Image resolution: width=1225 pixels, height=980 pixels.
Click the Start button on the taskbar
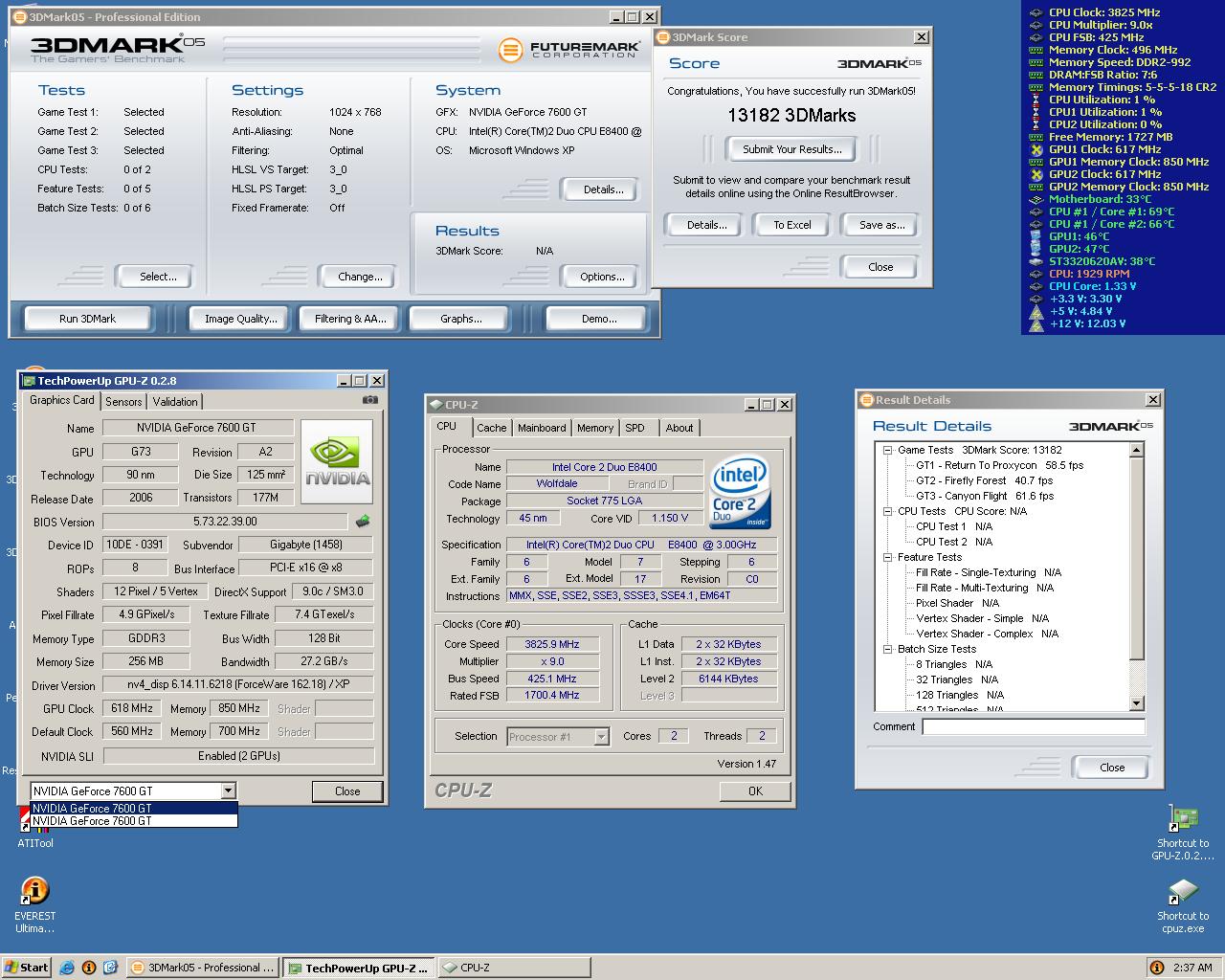(26, 968)
